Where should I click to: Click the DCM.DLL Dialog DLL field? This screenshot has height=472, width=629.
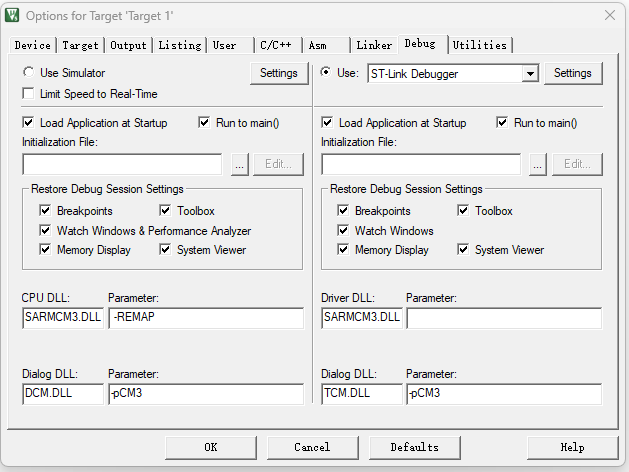pos(63,394)
